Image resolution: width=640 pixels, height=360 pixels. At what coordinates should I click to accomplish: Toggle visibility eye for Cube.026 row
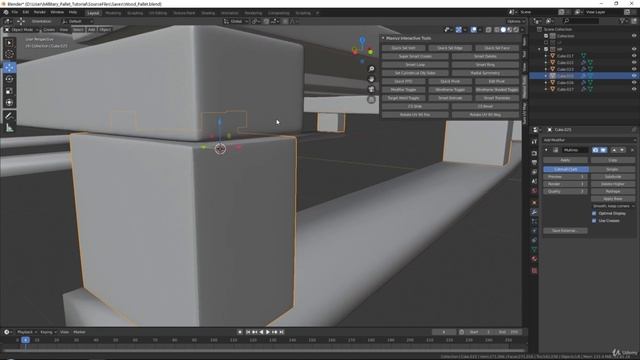(634, 82)
